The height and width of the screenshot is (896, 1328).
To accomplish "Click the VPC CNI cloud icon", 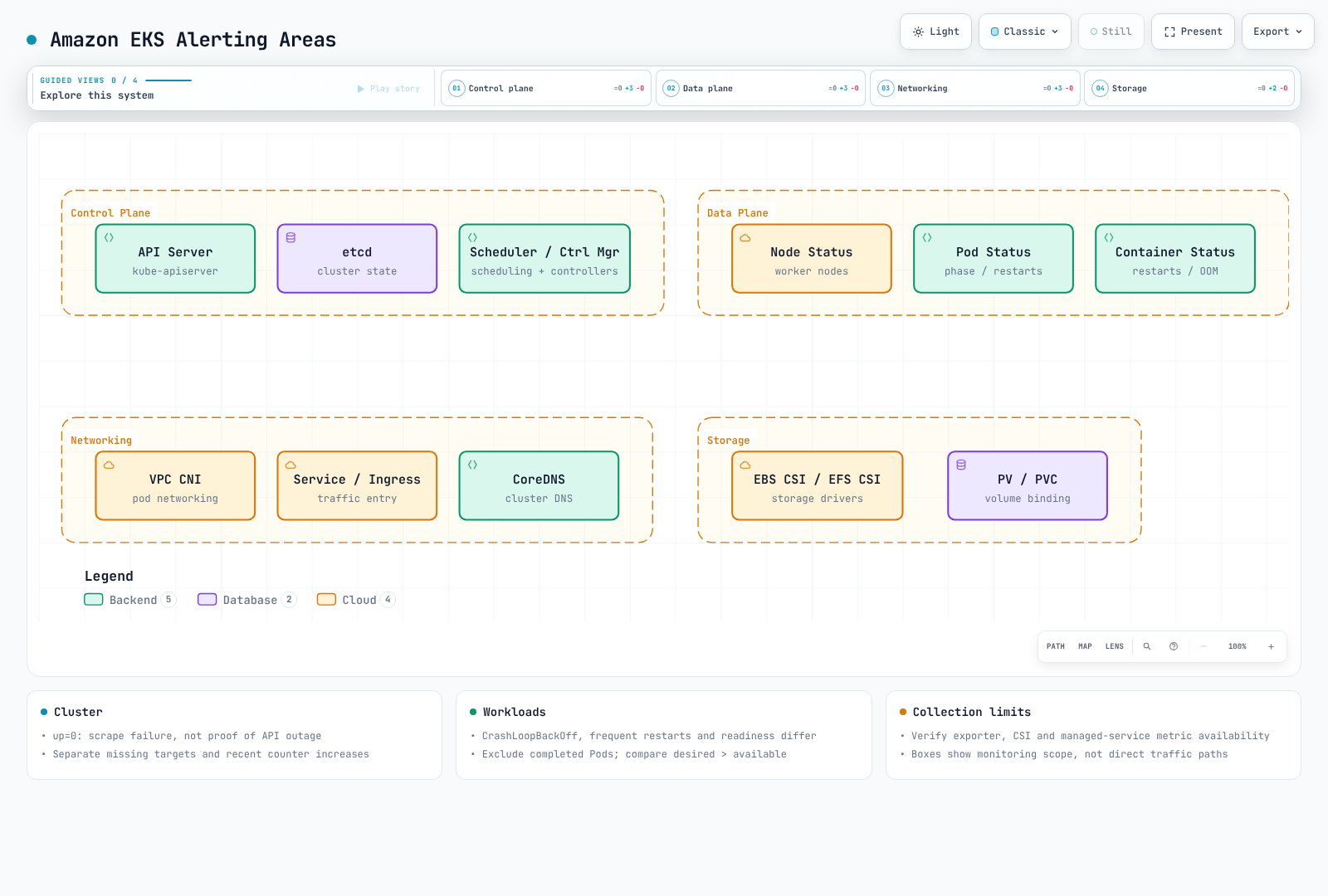I will (109, 465).
